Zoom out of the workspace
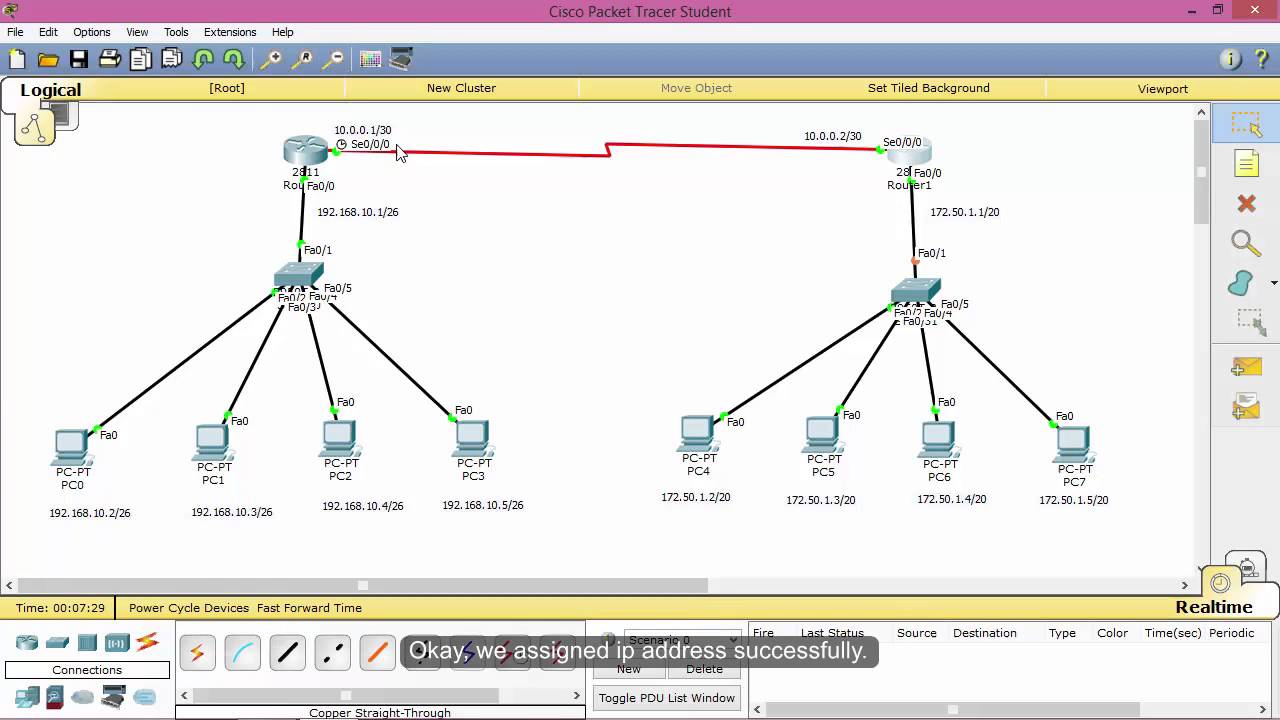Screen dimensions: 1280x720 [333, 59]
